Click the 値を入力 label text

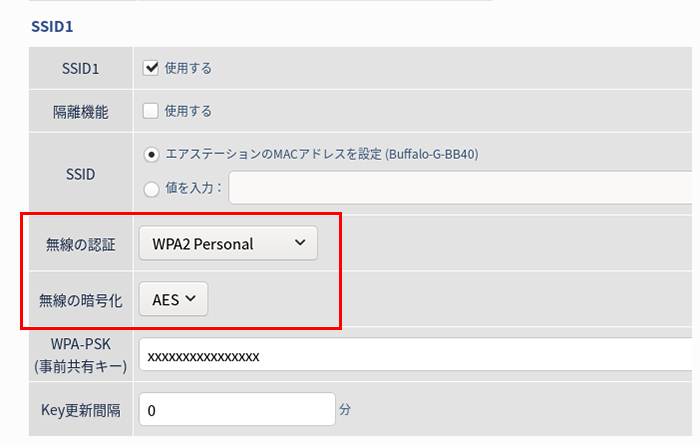point(193,188)
